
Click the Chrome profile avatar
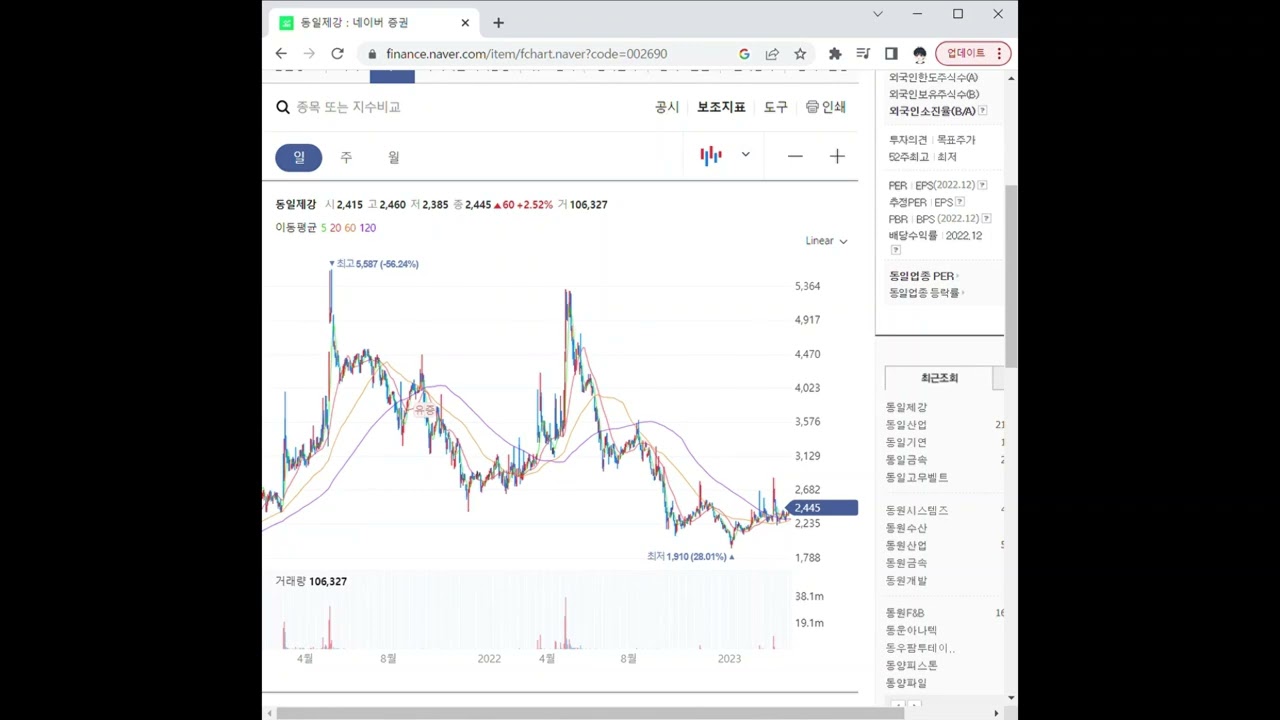(x=920, y=54)
